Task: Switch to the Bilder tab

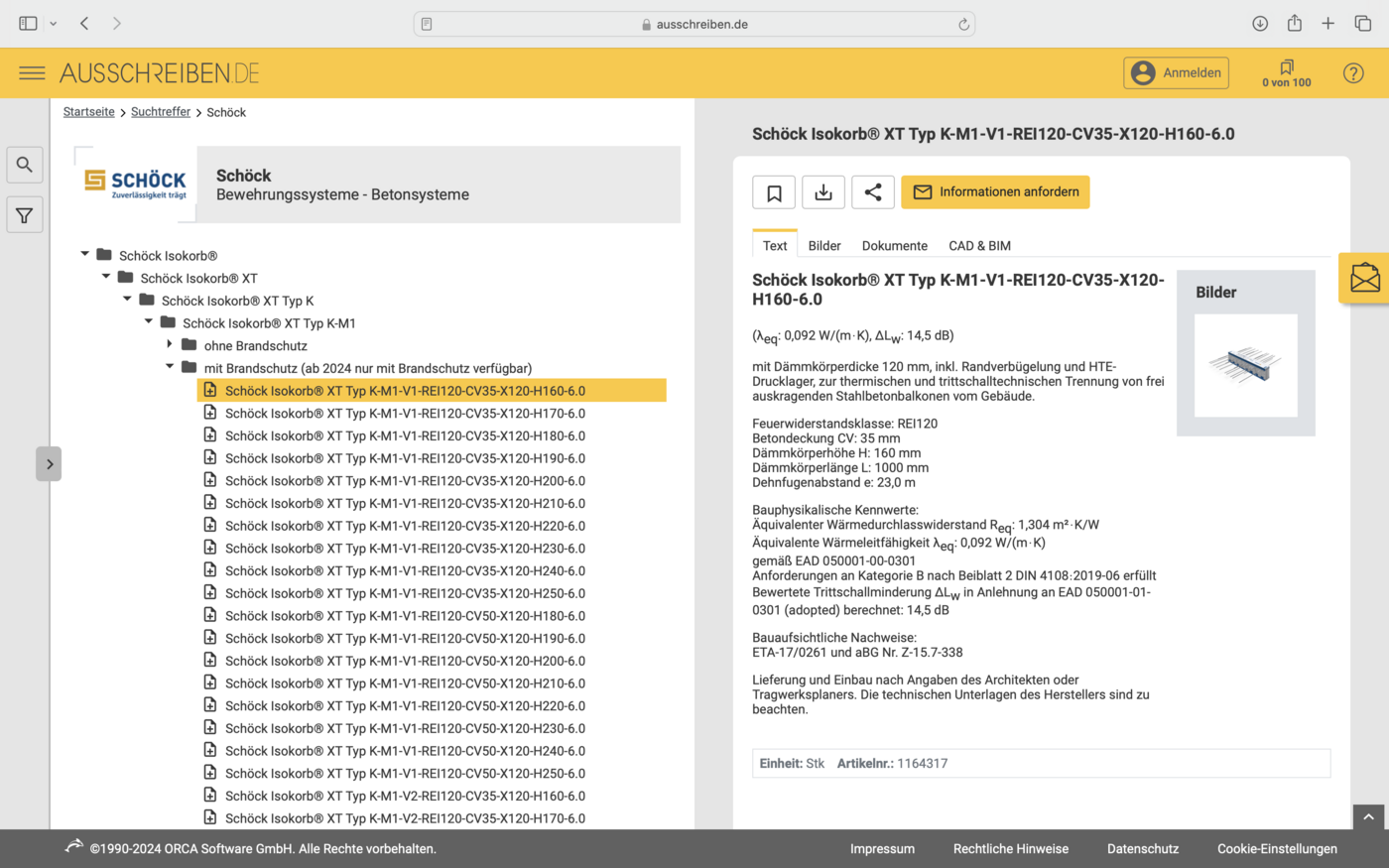Action: pos(823,246)
